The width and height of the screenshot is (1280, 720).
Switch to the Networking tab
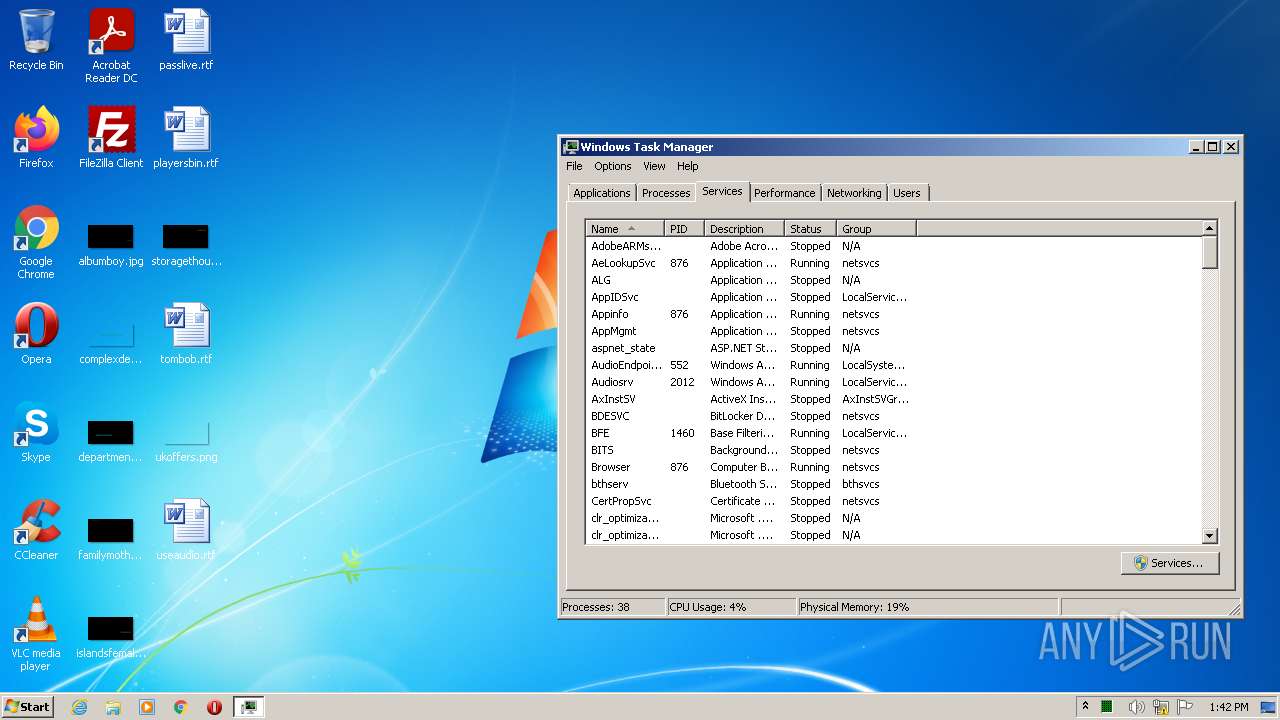pyautogui.click(x=854, y=193)
